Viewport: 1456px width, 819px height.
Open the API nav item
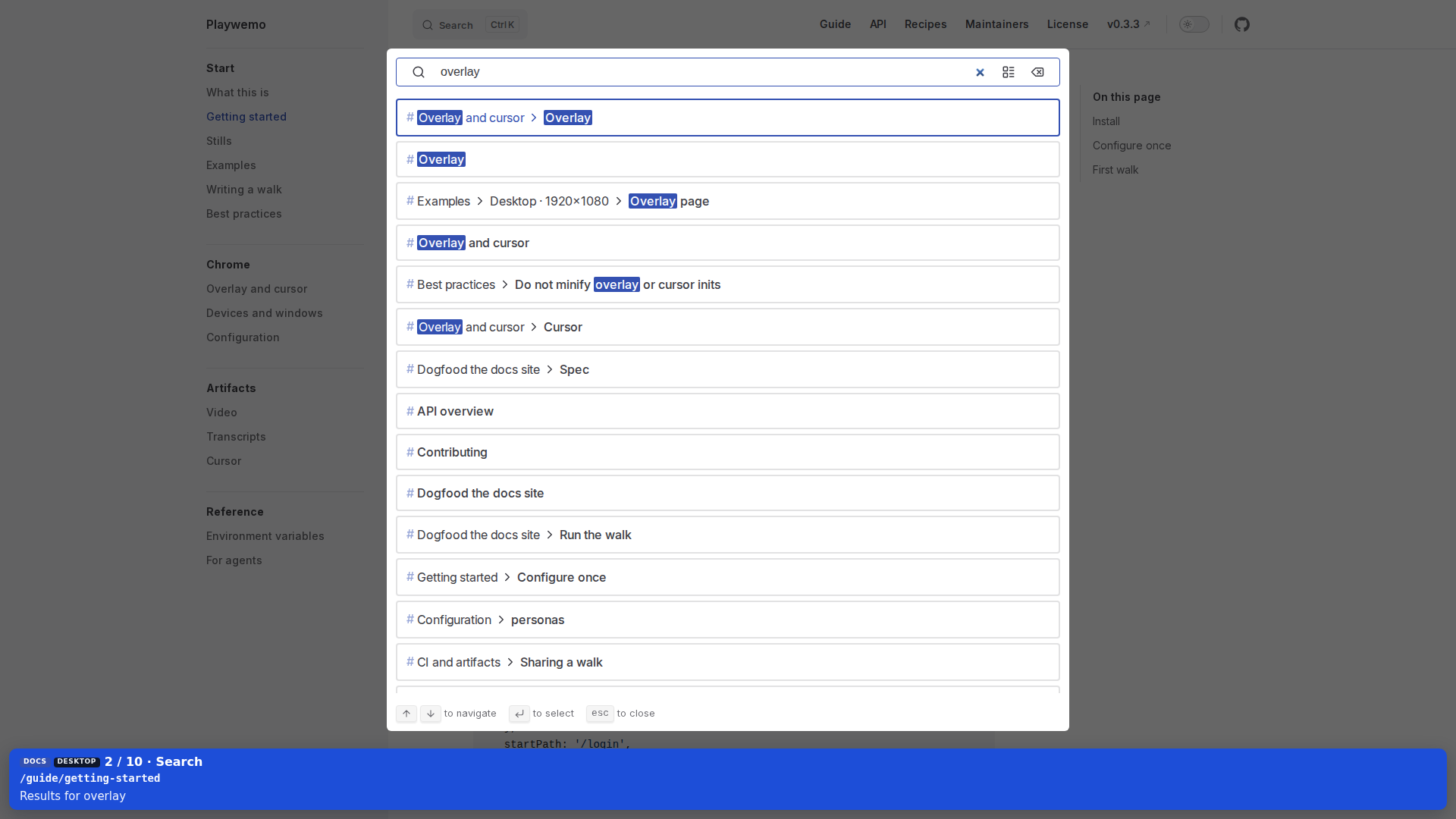click(x=878, y=24)
